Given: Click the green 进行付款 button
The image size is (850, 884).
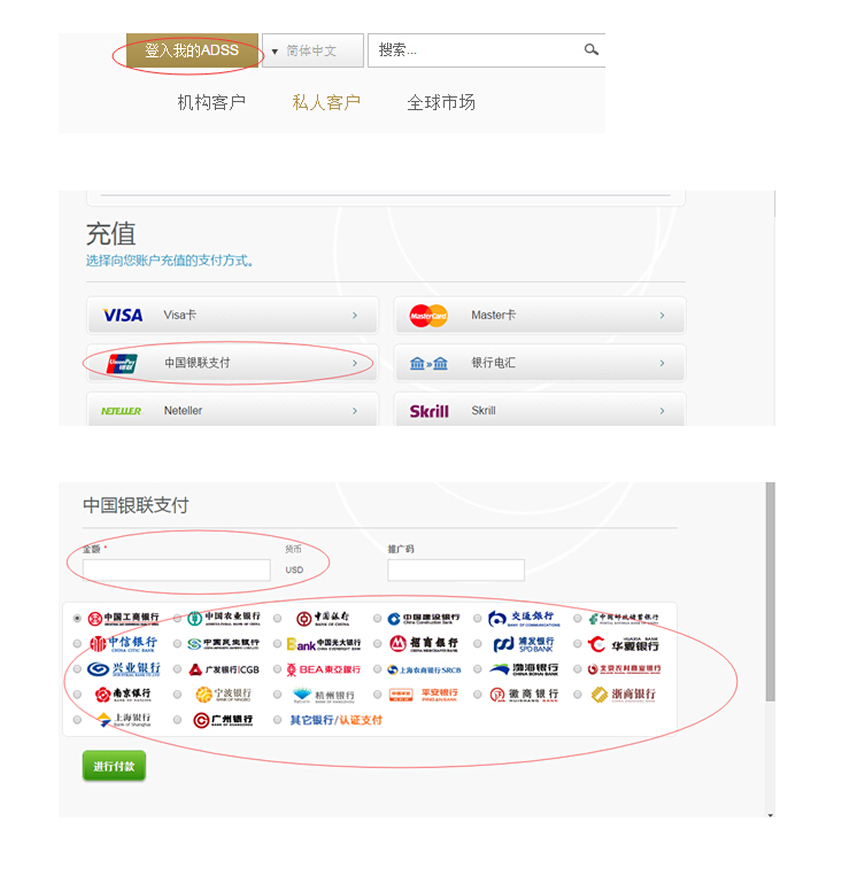Looking at the screenshot, I should click(x=114, y=766).
